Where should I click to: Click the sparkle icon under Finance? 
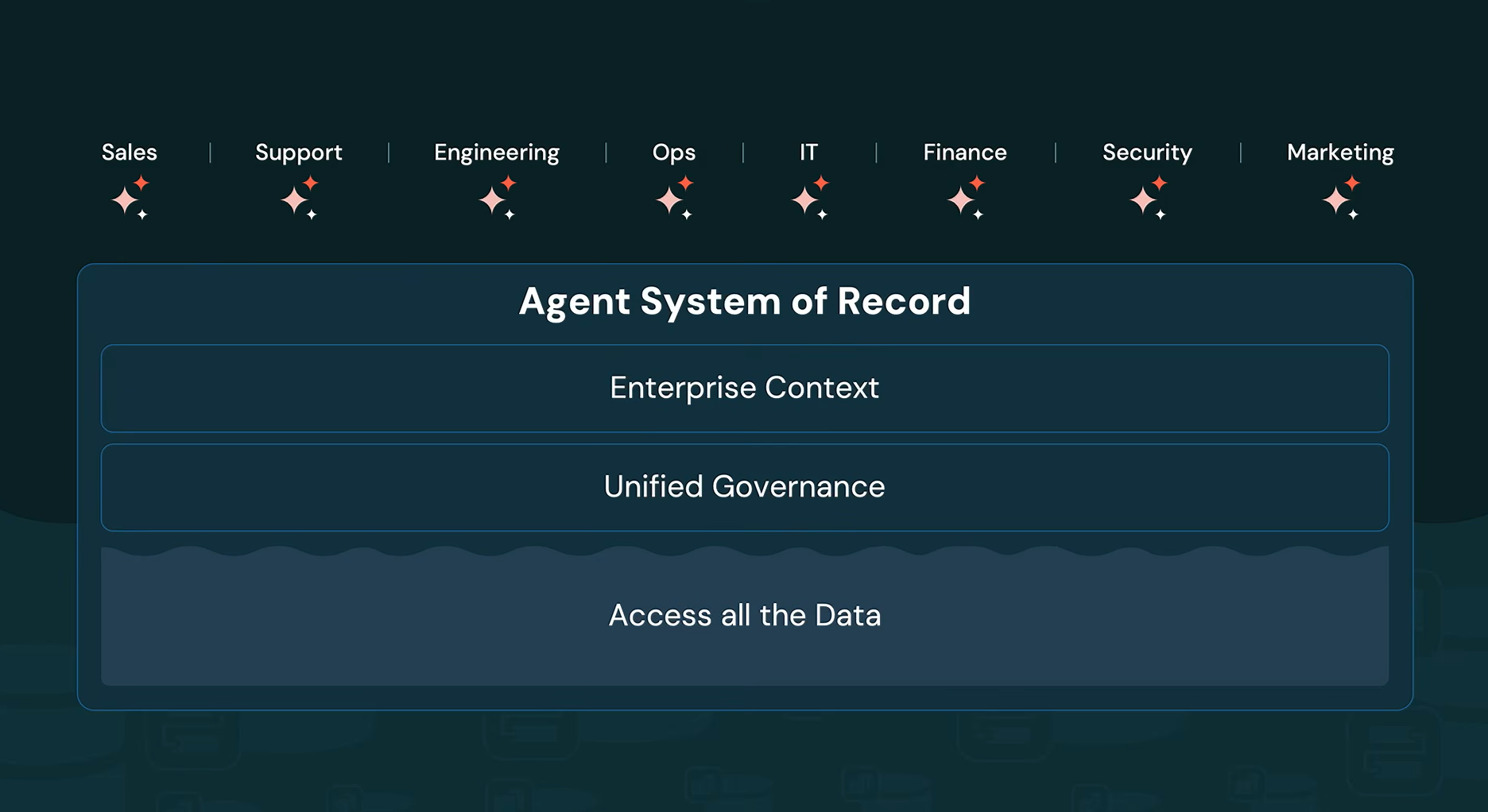coord(967,198)
